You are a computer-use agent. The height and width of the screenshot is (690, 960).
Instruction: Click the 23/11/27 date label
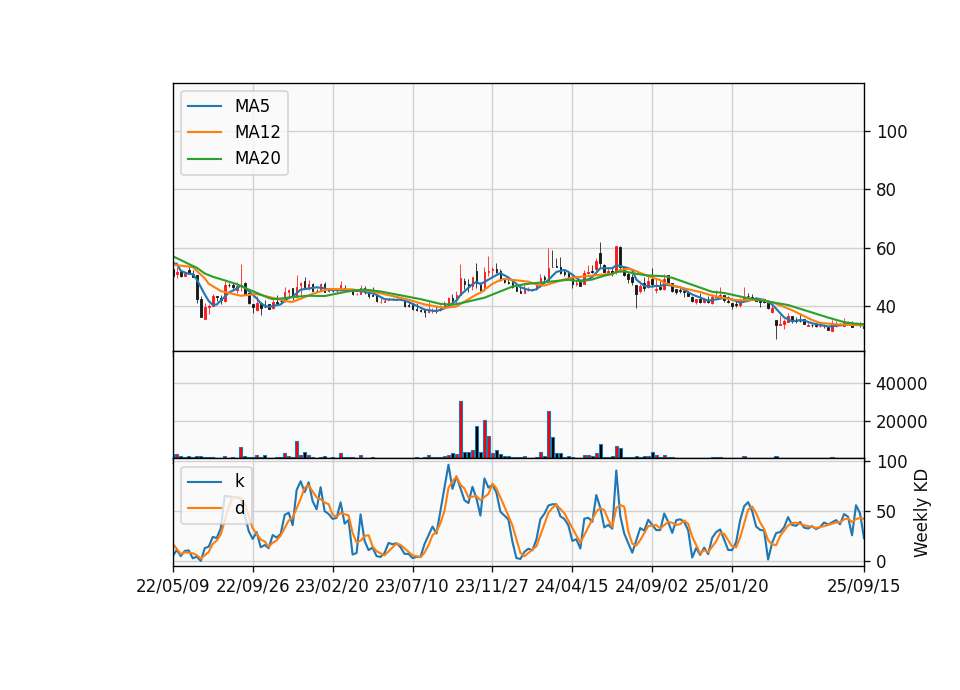[x=492, y=586]
